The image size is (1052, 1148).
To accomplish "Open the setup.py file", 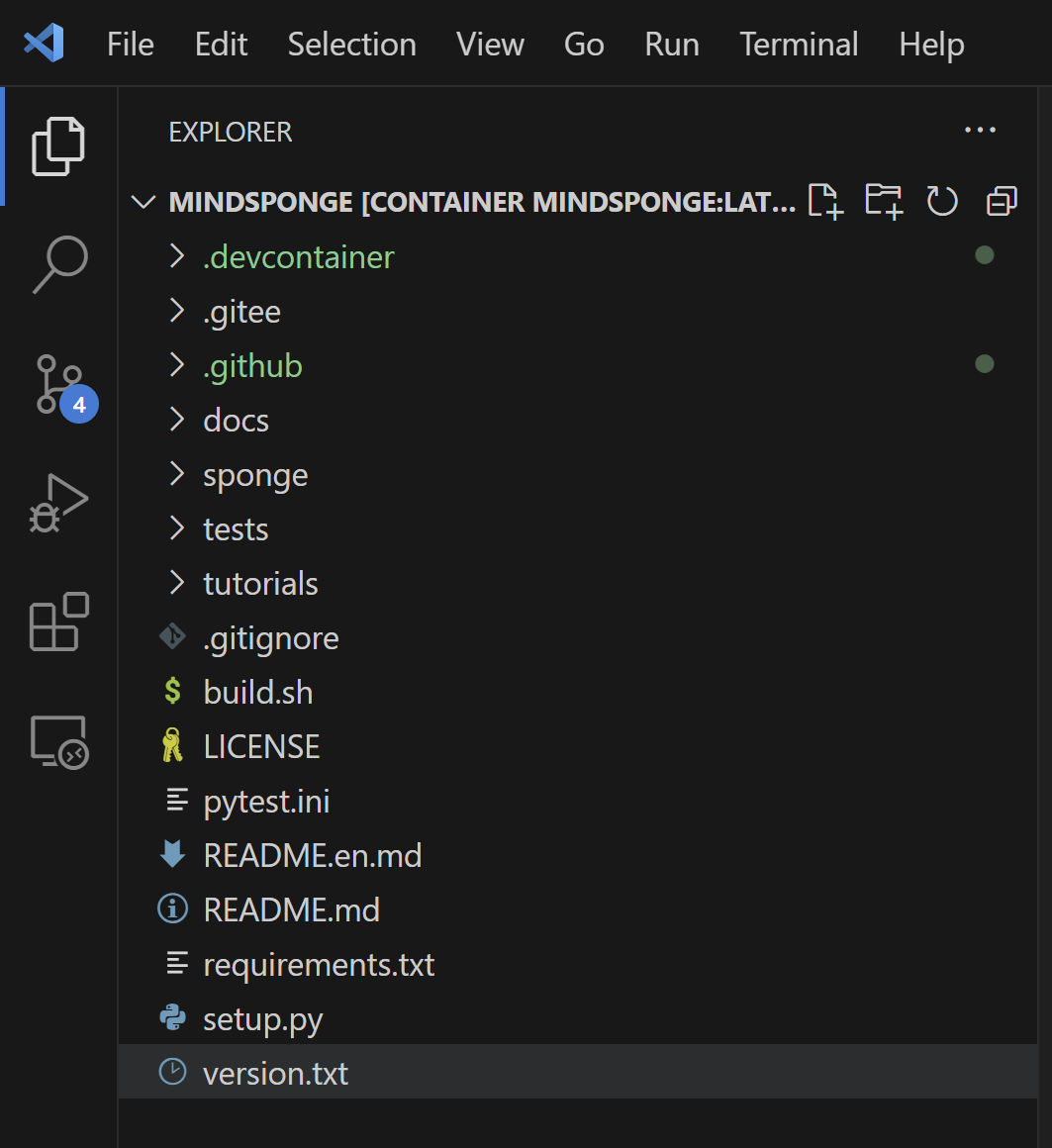I will click(262, 1019).
